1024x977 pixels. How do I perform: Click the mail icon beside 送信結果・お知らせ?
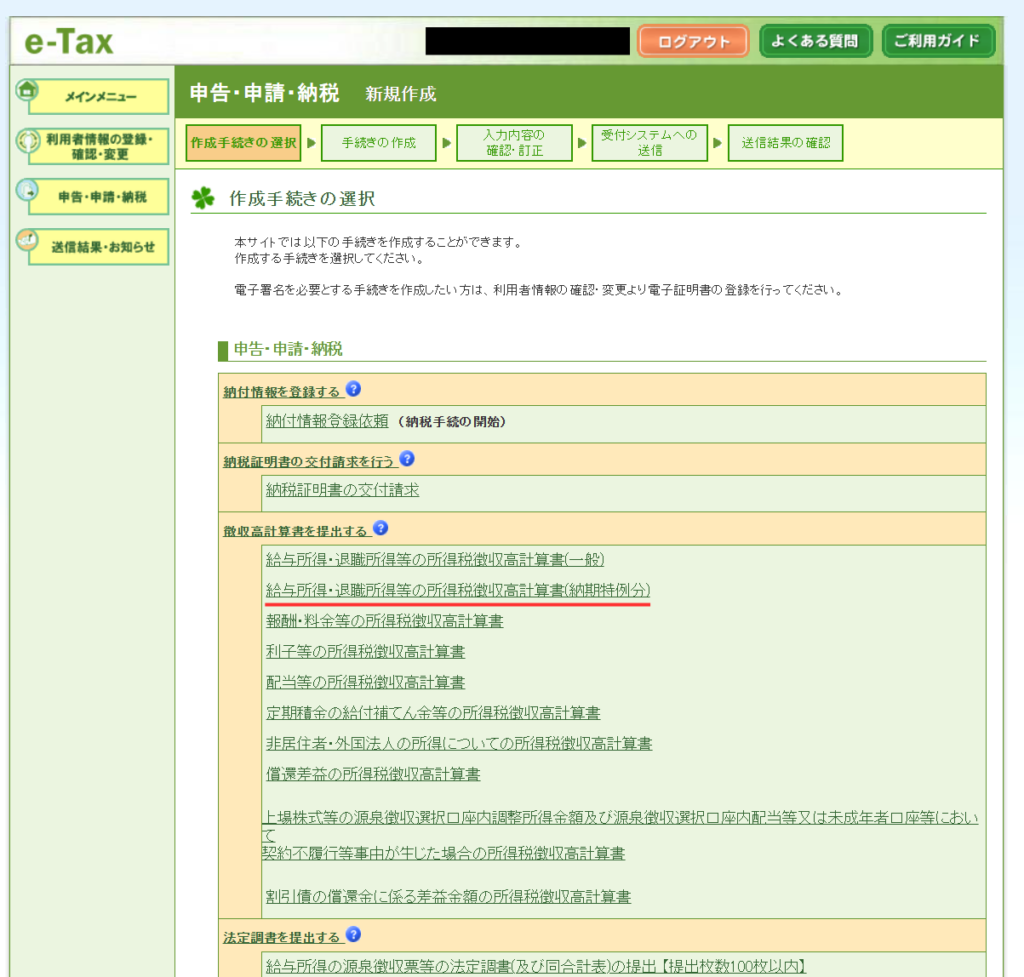tap(27, 240)
